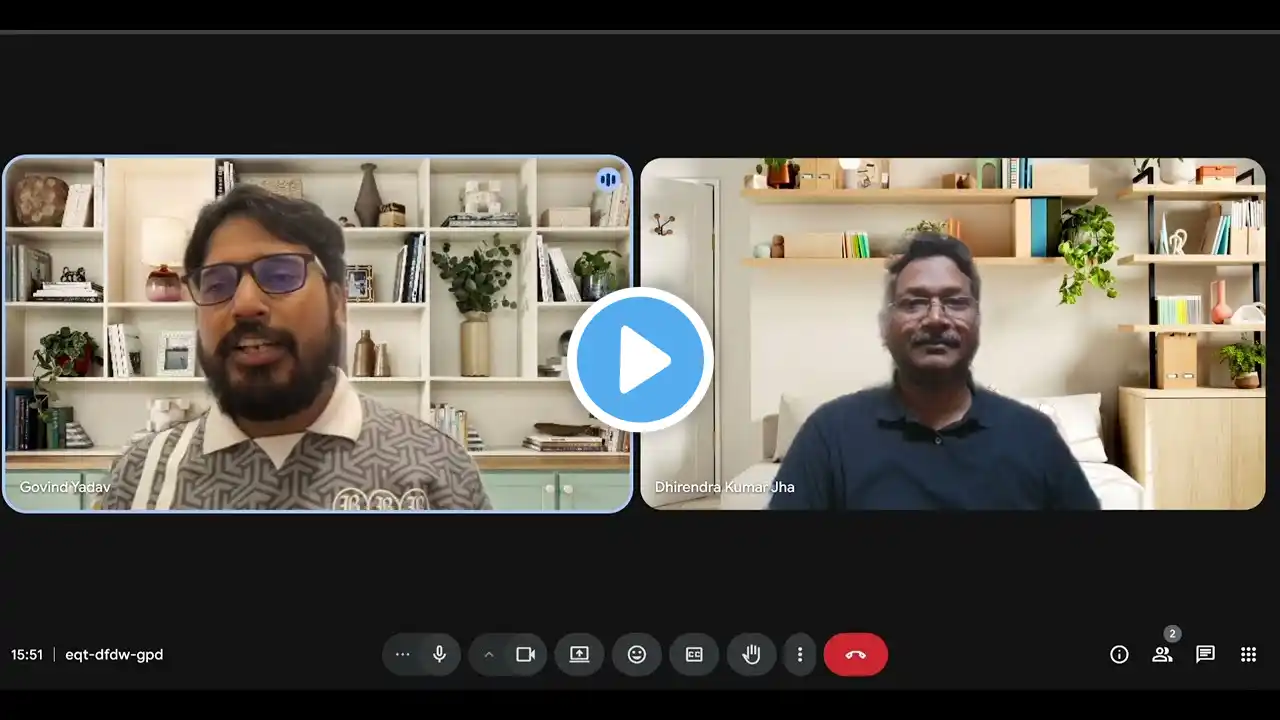Leave the call with the red button
The width and height of the screenshot is (1280, 720).
coord(856,654)
